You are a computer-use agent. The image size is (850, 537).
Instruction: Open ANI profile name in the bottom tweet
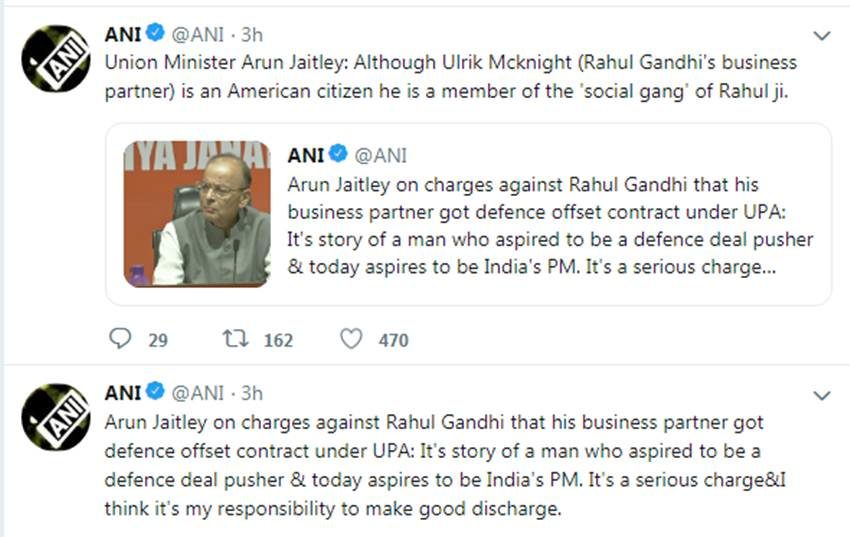123,393
